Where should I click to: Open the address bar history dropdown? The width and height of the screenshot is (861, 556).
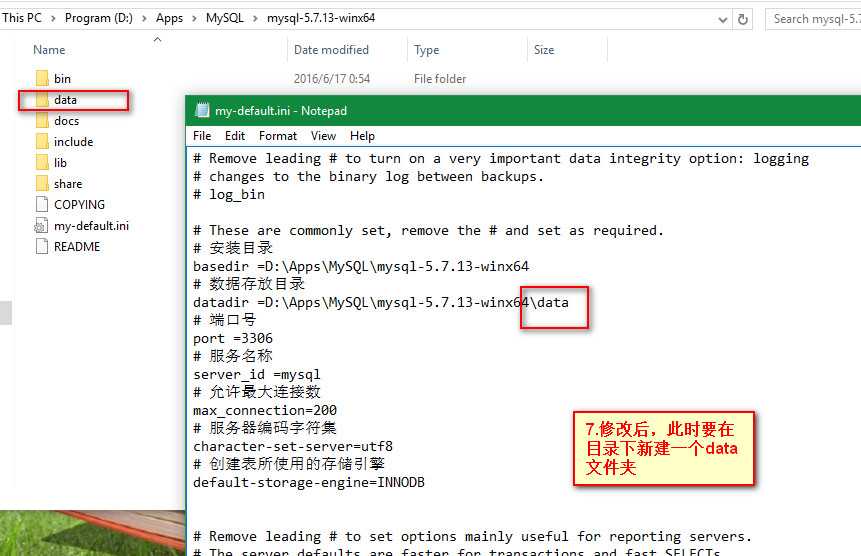(723, 20)
